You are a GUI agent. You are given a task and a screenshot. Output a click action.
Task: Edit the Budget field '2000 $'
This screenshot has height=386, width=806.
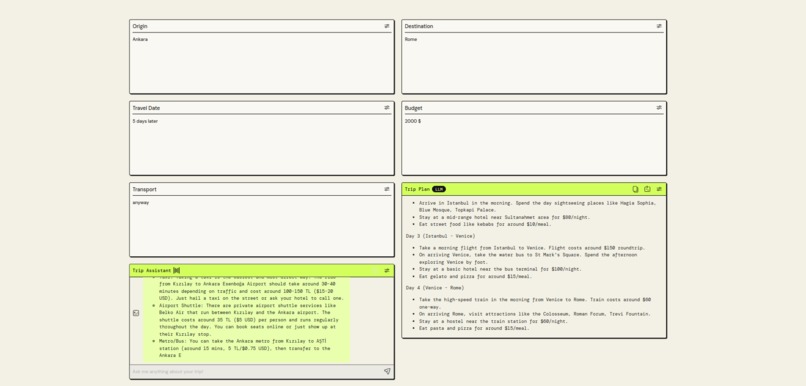534,144
